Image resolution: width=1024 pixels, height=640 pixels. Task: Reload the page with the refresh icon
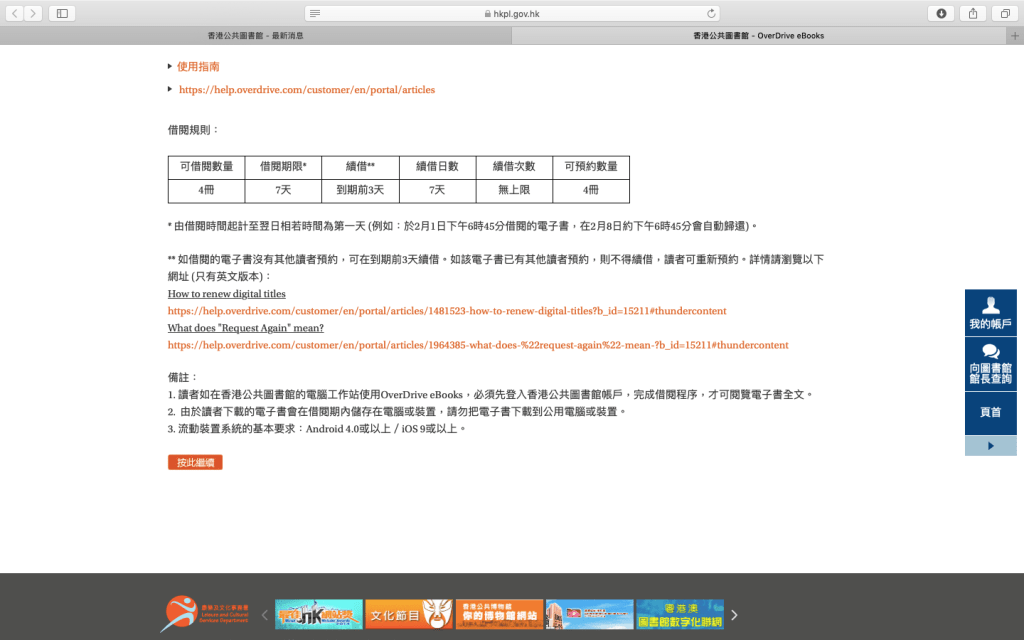pos(711,13)
